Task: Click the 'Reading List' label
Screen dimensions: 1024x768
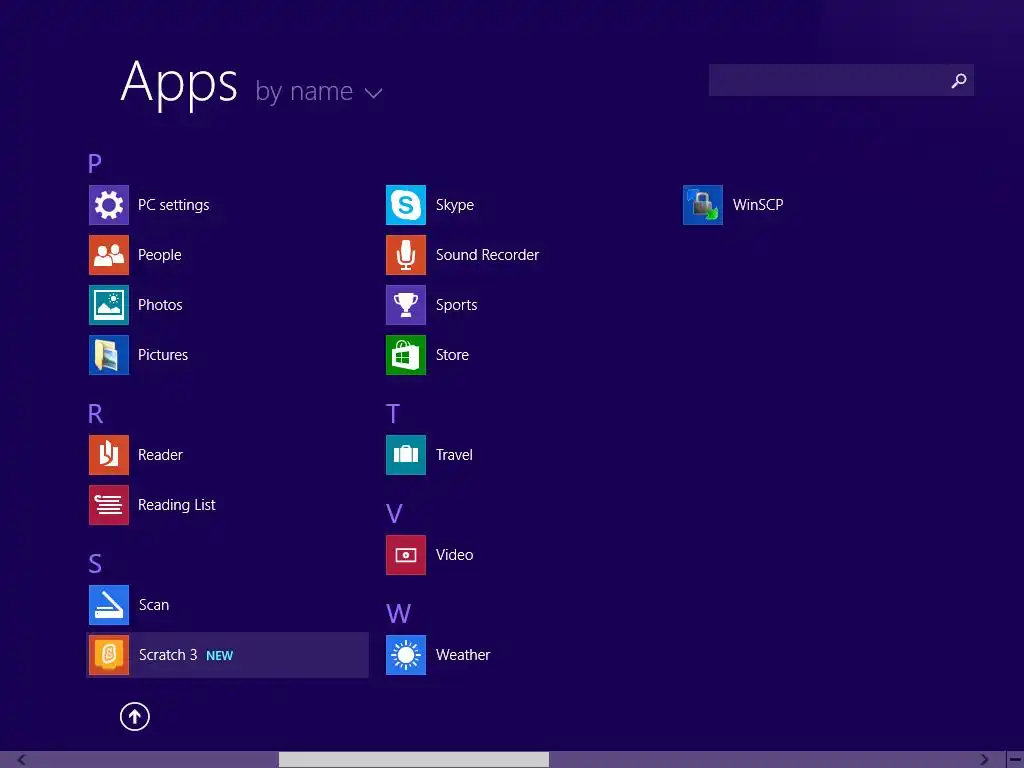Action: [176, 505]
